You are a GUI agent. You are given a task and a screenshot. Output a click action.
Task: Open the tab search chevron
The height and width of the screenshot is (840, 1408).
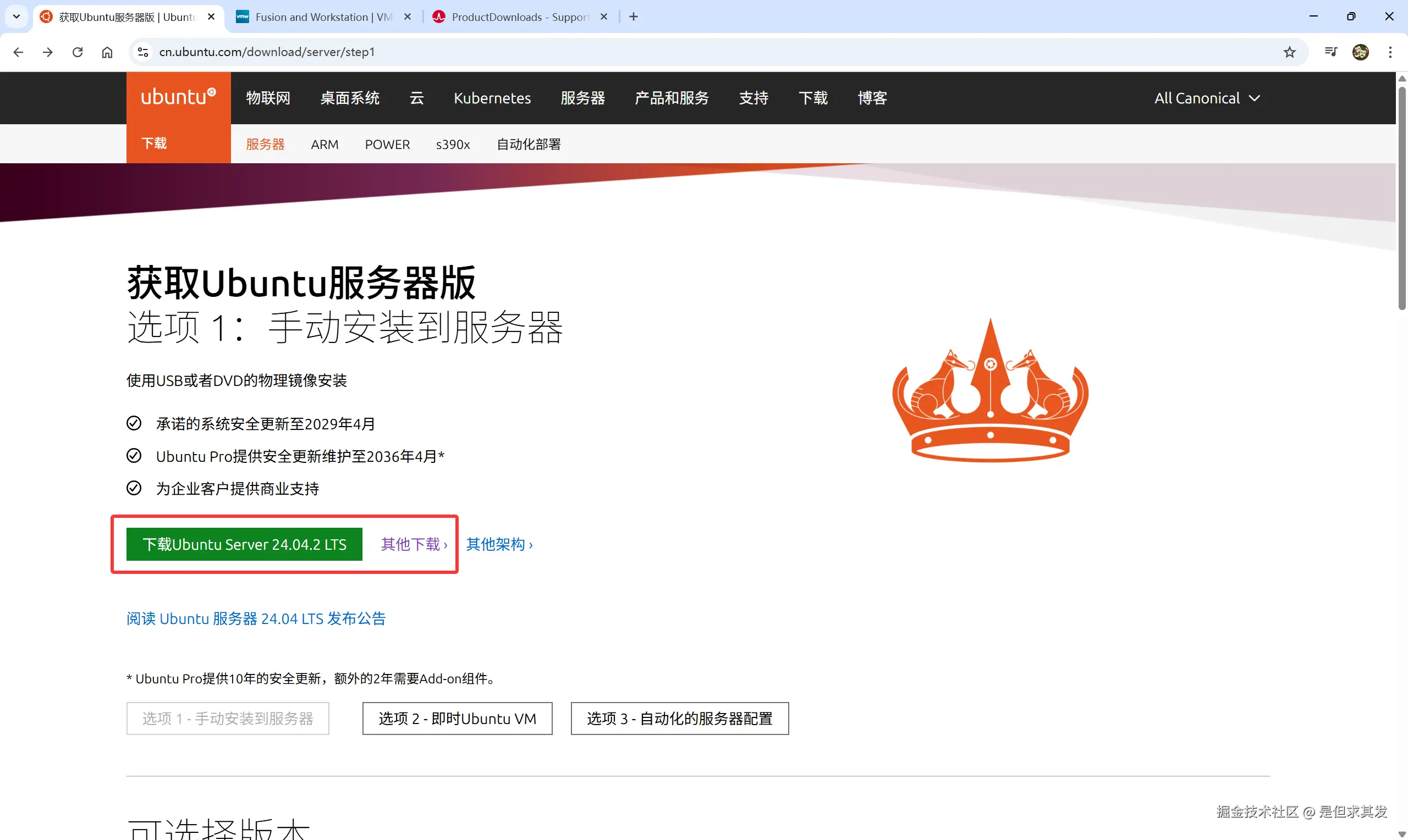click(x=16, y=16)
